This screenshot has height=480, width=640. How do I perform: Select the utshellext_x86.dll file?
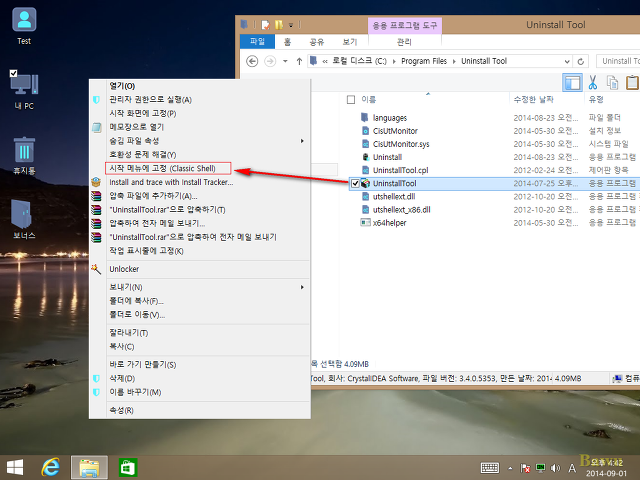tap(402, 210)
